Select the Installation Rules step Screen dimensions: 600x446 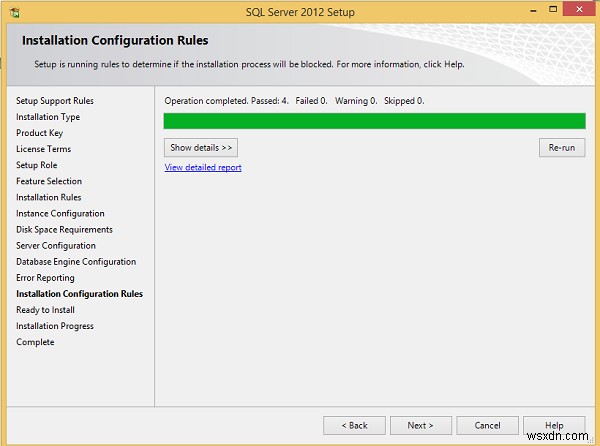point(49,197)
